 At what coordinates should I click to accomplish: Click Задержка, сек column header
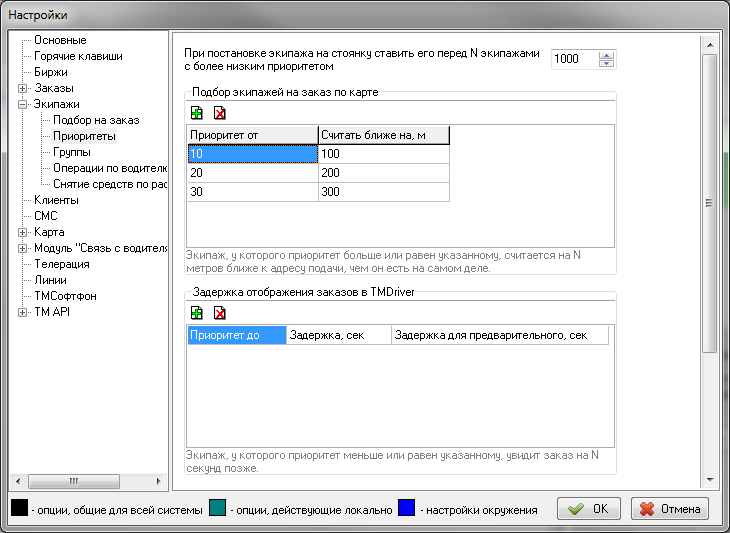(338, 336)
